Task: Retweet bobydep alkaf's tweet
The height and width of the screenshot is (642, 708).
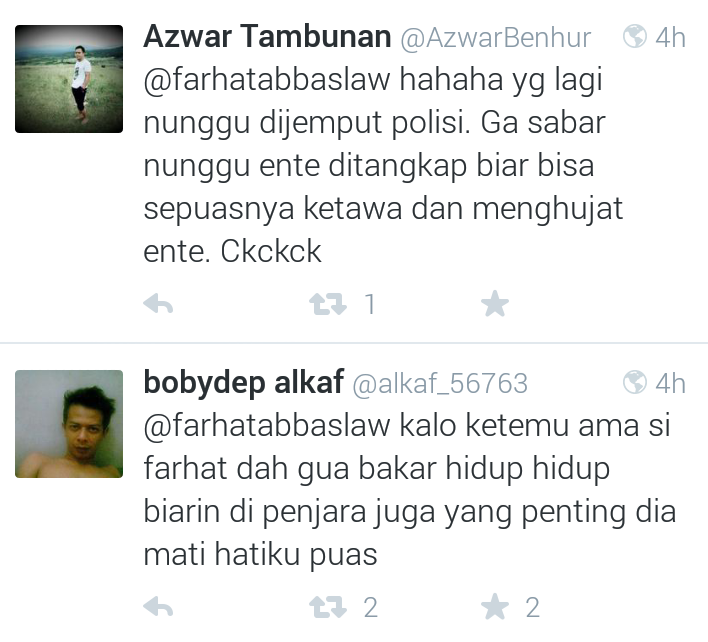Action: (328, 607)
